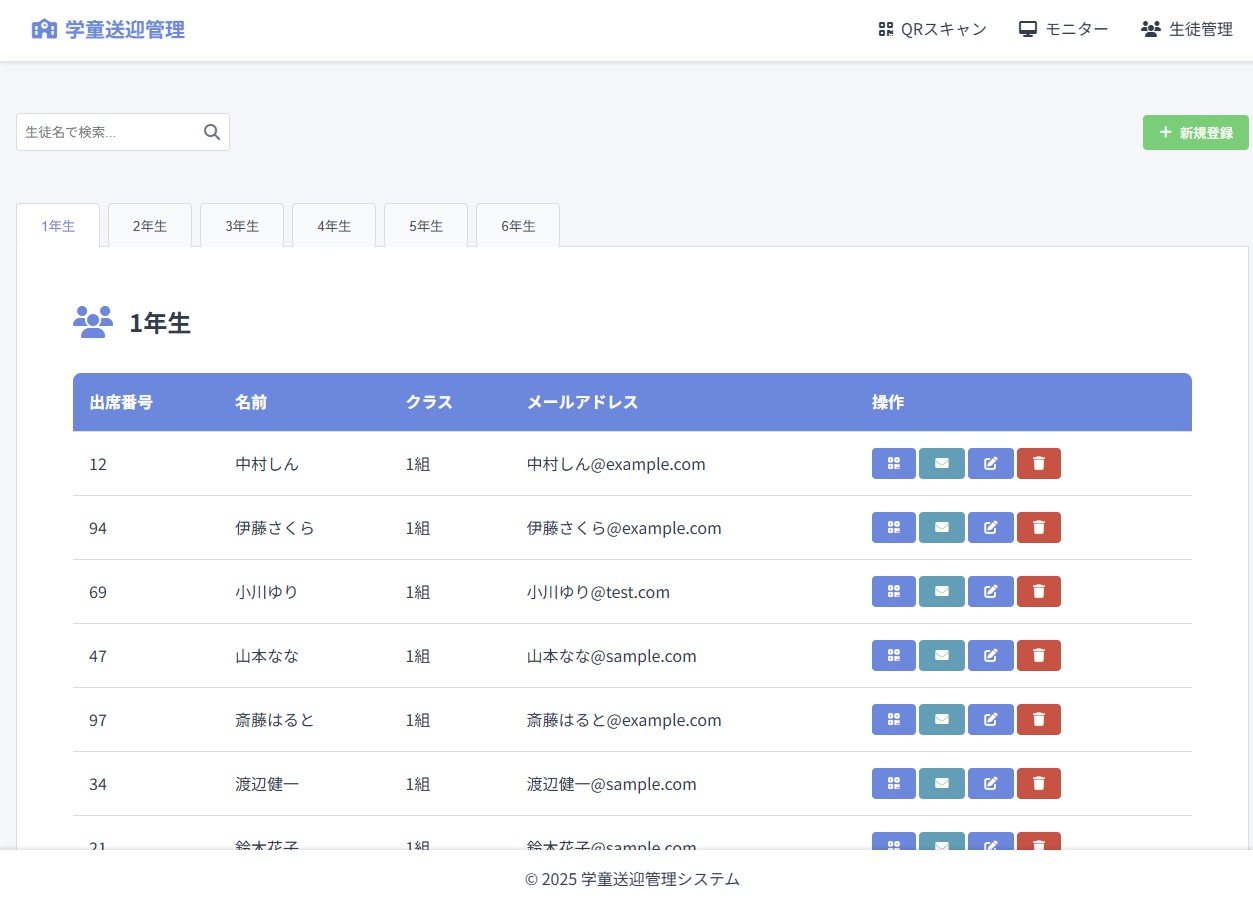Open モニター from the header

pos(1063,29)
